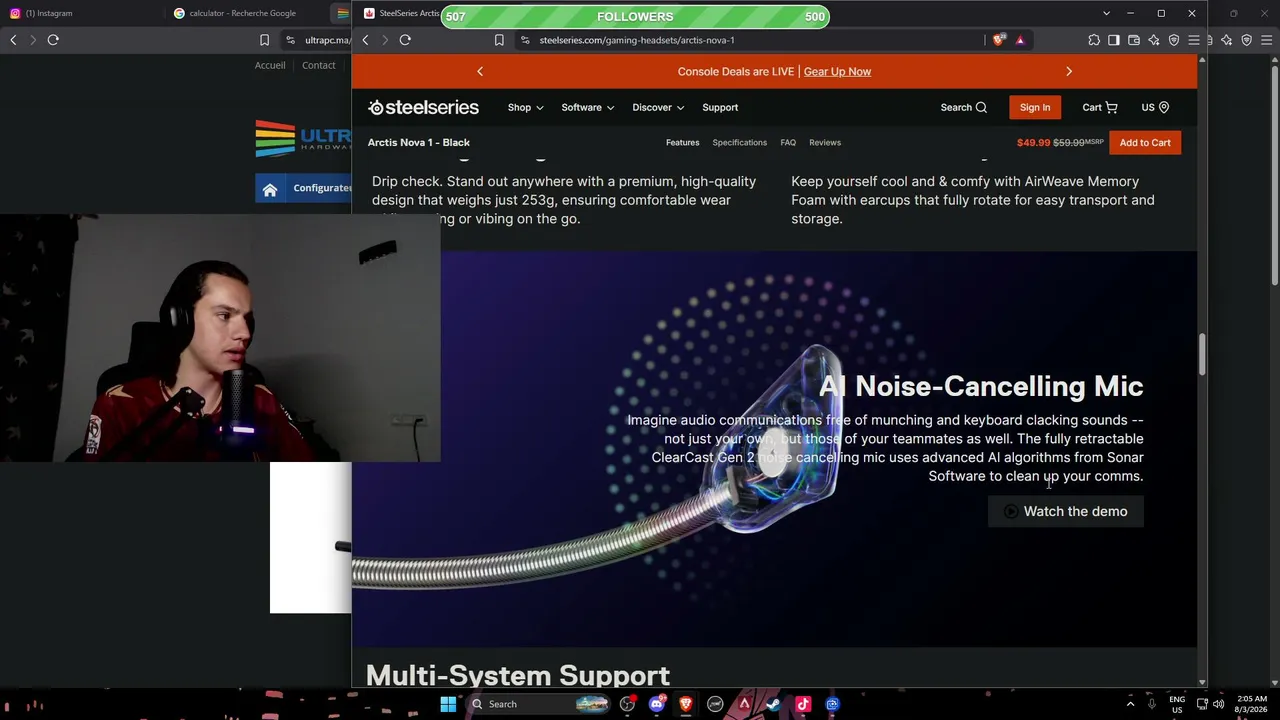Click the Brave Shields lion icon

[x=998, y=40]
